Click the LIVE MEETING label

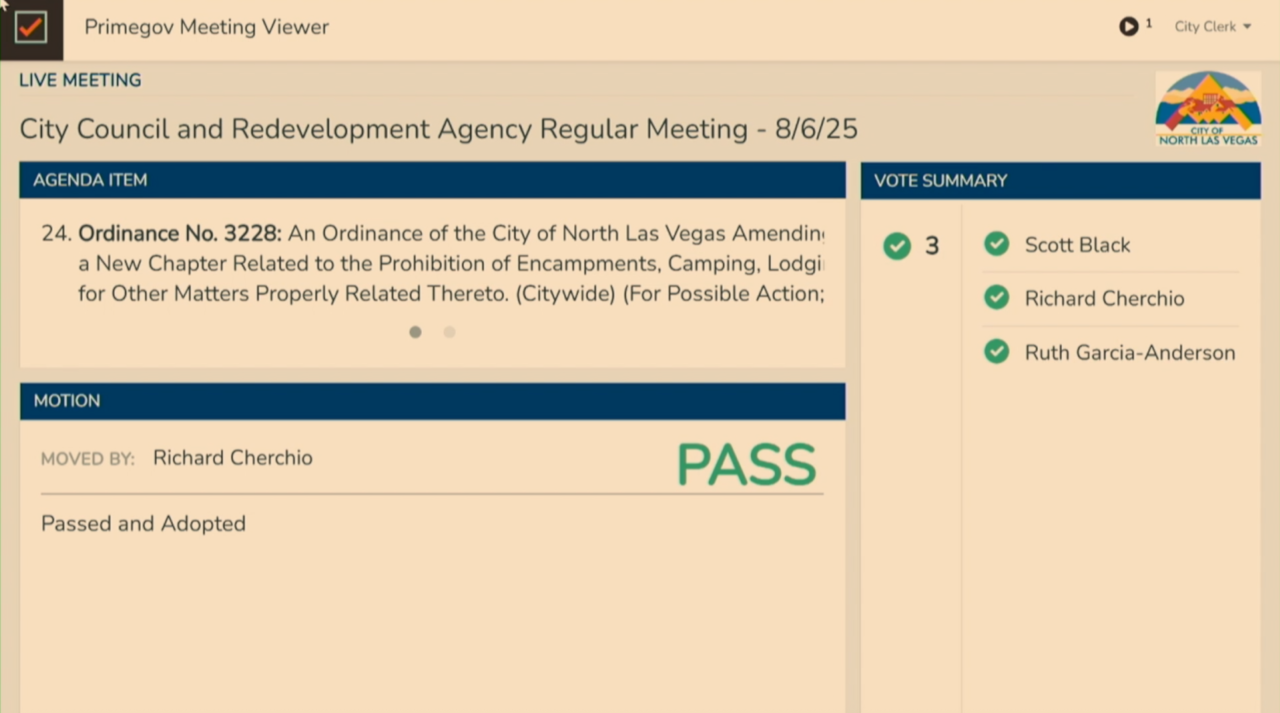(79, 79)
